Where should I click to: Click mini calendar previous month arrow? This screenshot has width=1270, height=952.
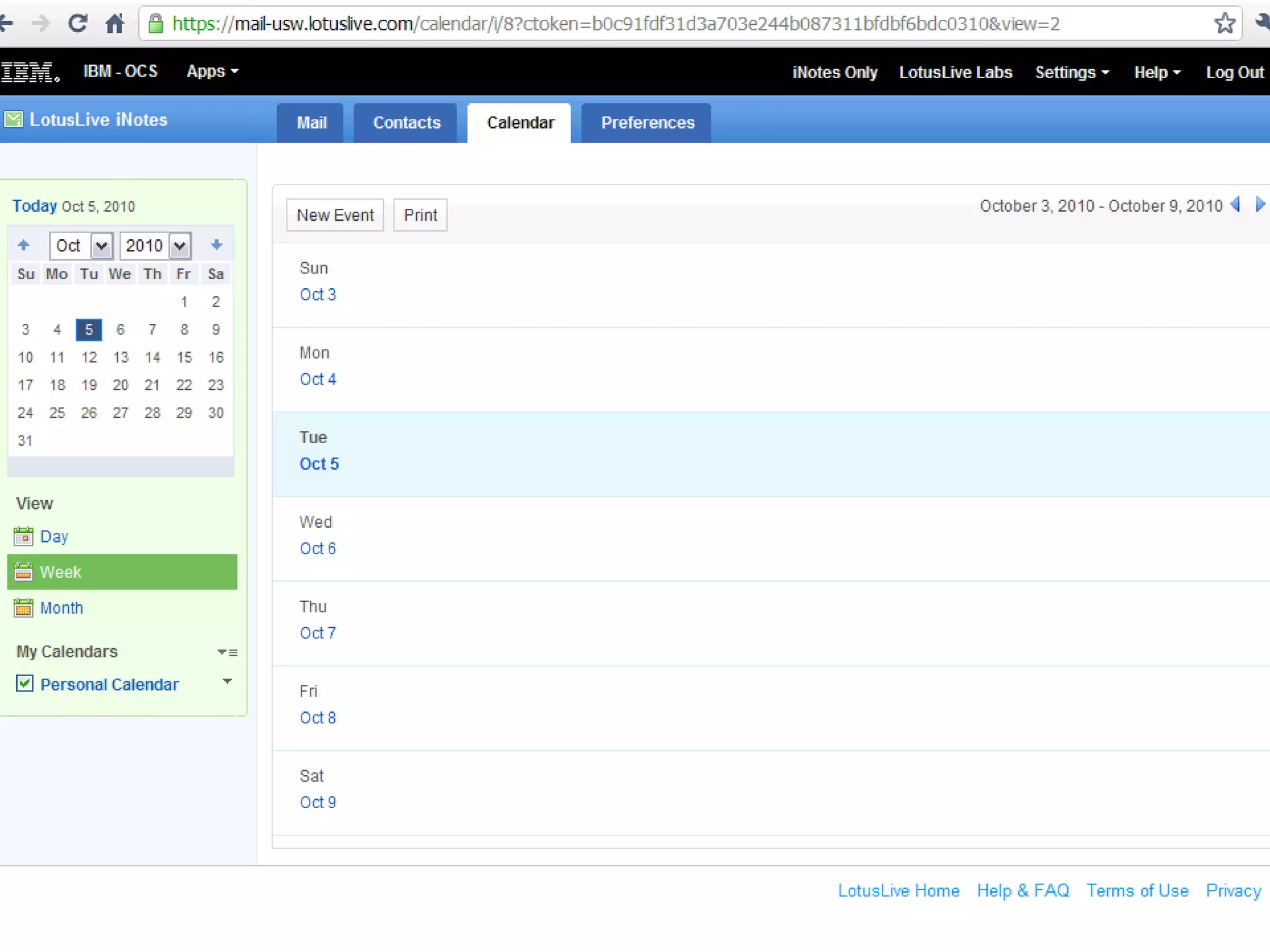(x=24, y=245)
